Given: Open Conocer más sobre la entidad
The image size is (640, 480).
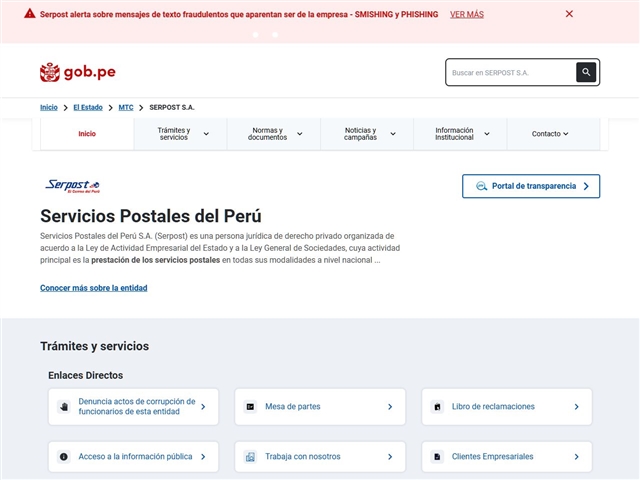Looking at the screenshot, I should click(x=93, y=288).
